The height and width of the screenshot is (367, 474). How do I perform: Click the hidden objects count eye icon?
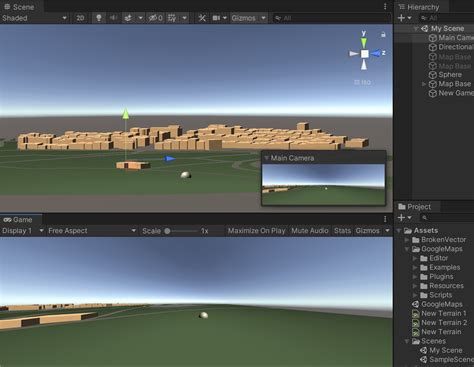pos(155,18)
